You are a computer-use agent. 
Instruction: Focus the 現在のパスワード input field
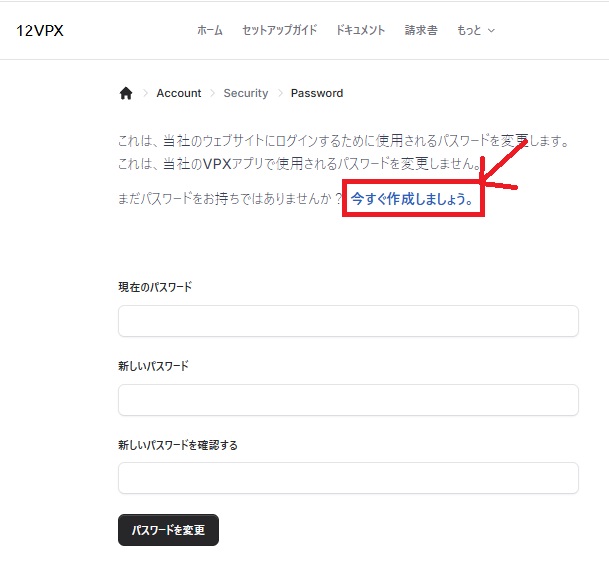pyautogui.click(x=348, y=321)
